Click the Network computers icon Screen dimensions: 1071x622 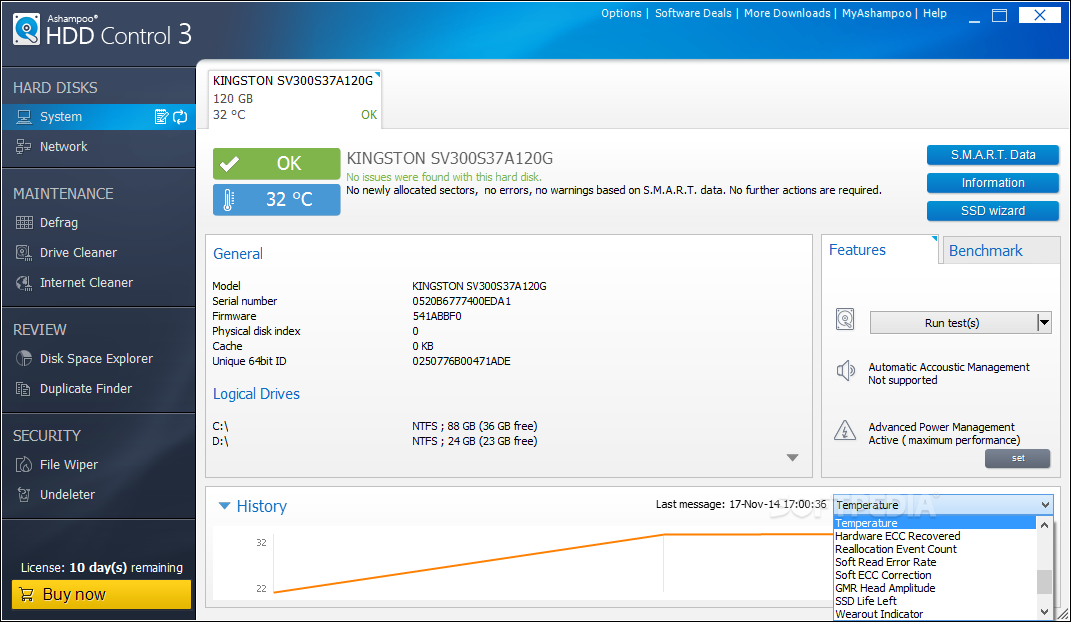24,146
